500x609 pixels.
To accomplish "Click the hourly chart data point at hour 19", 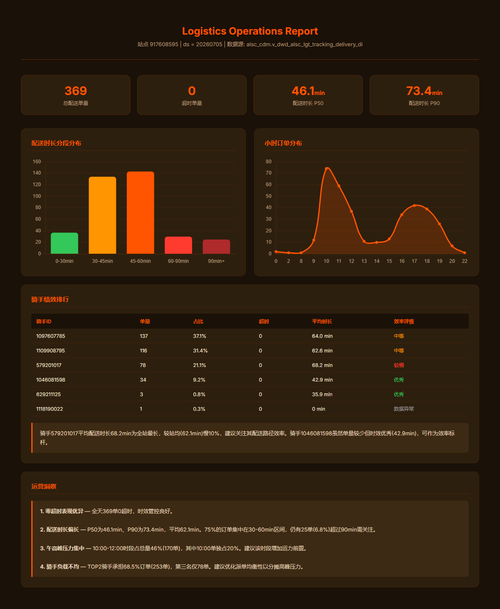I will 439,224.
